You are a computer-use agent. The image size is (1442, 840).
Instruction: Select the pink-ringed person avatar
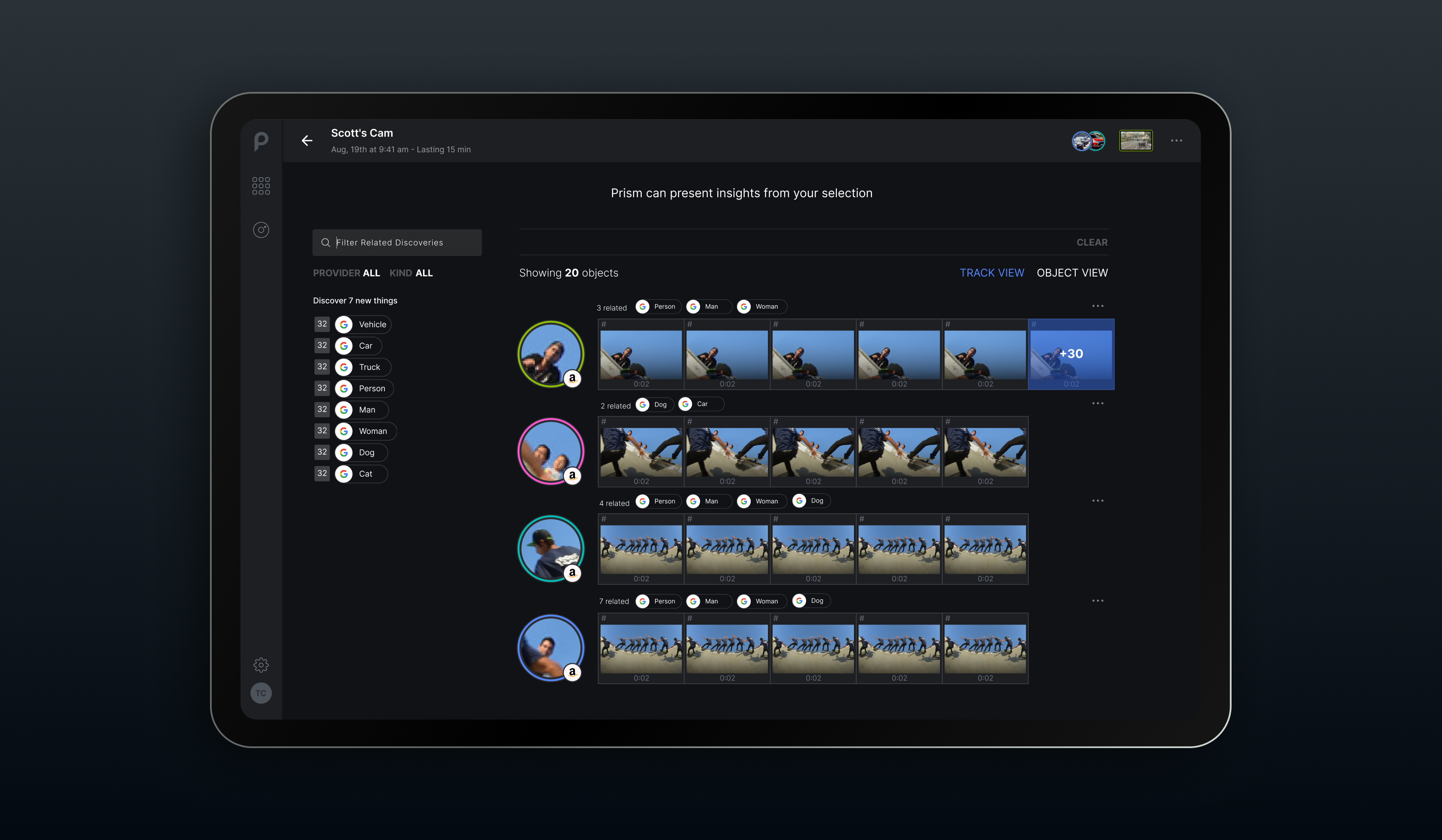[x=551, y=451]
